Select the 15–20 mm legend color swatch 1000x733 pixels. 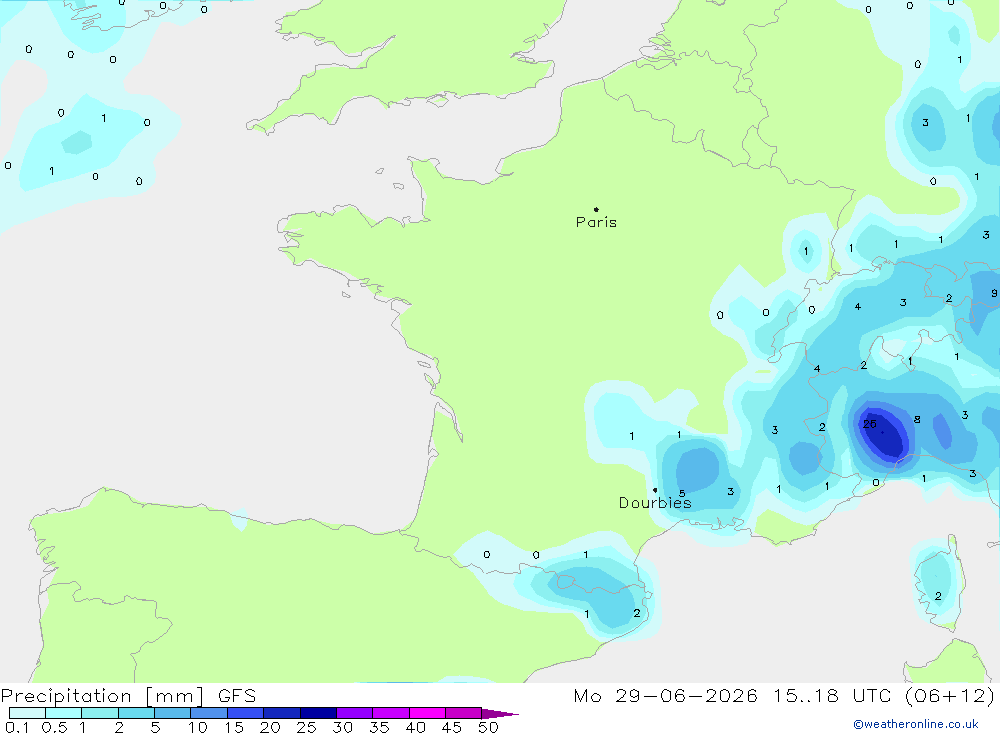246,713
